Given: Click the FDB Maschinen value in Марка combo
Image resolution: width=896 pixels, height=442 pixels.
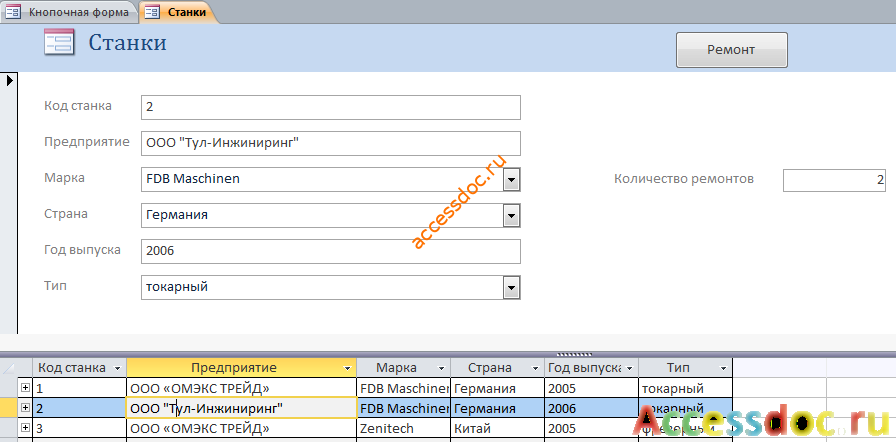Looking at the screenshot, I should 193,179.
